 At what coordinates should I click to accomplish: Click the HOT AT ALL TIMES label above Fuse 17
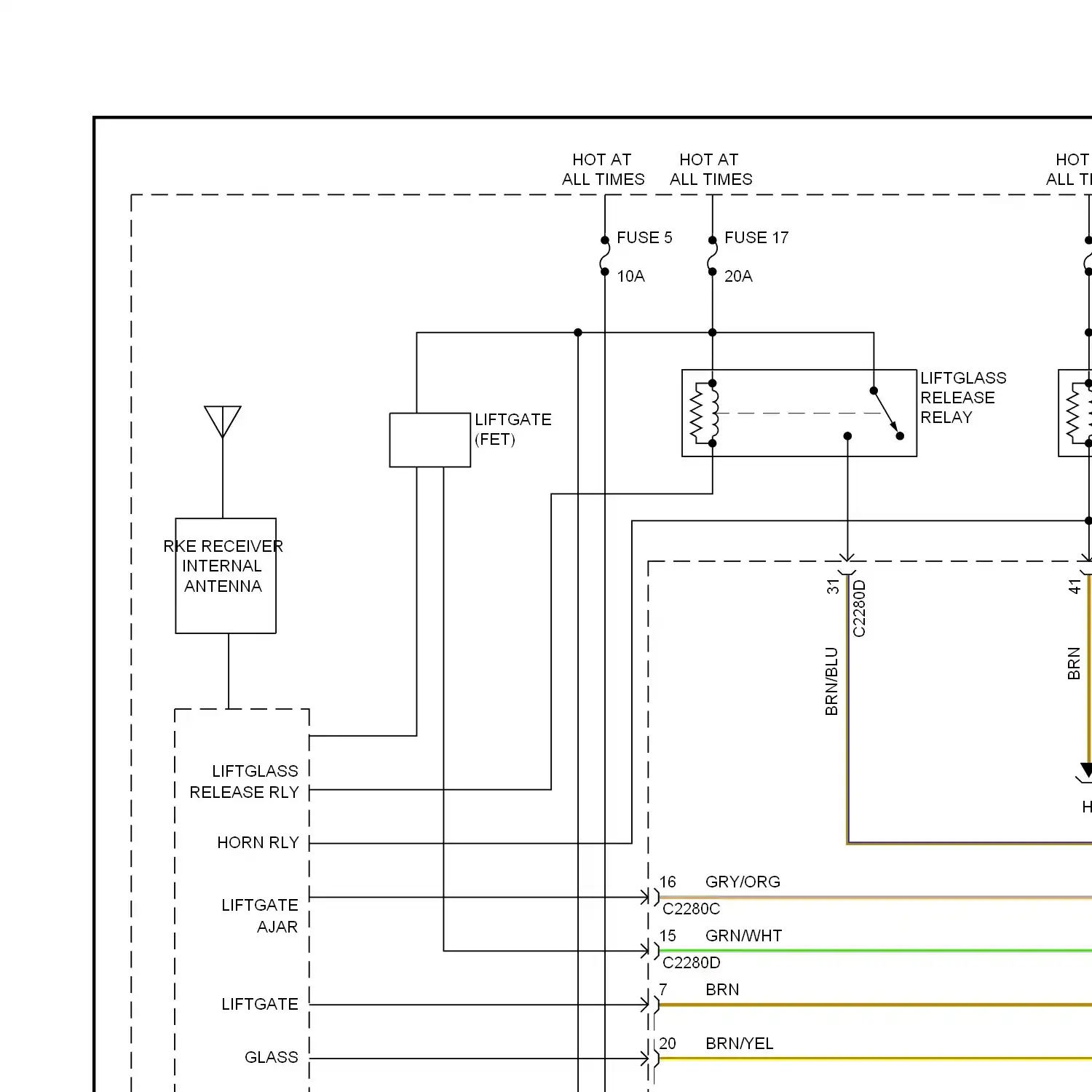pos(711,169)
